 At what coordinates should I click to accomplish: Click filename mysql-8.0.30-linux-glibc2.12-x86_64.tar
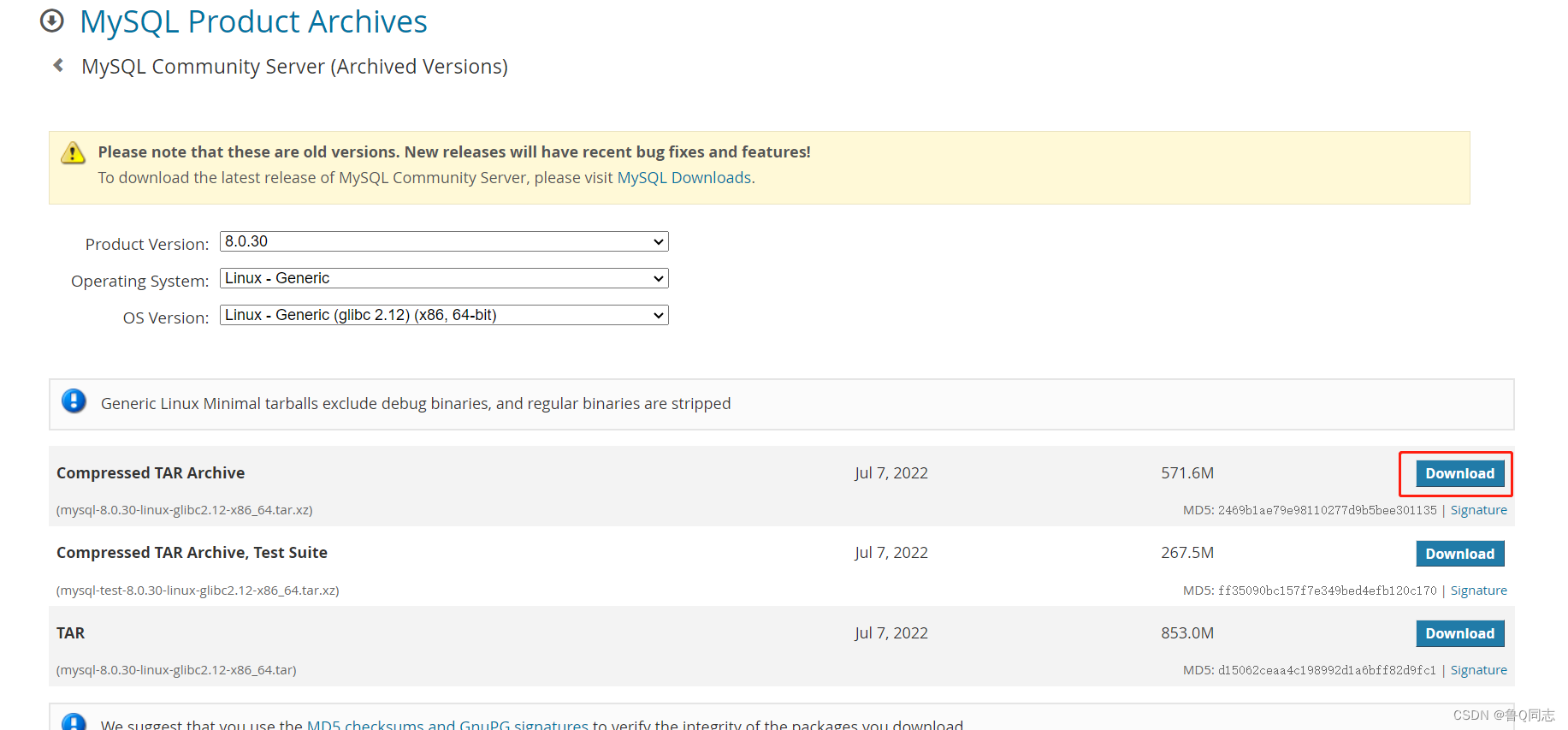point(176,670)
